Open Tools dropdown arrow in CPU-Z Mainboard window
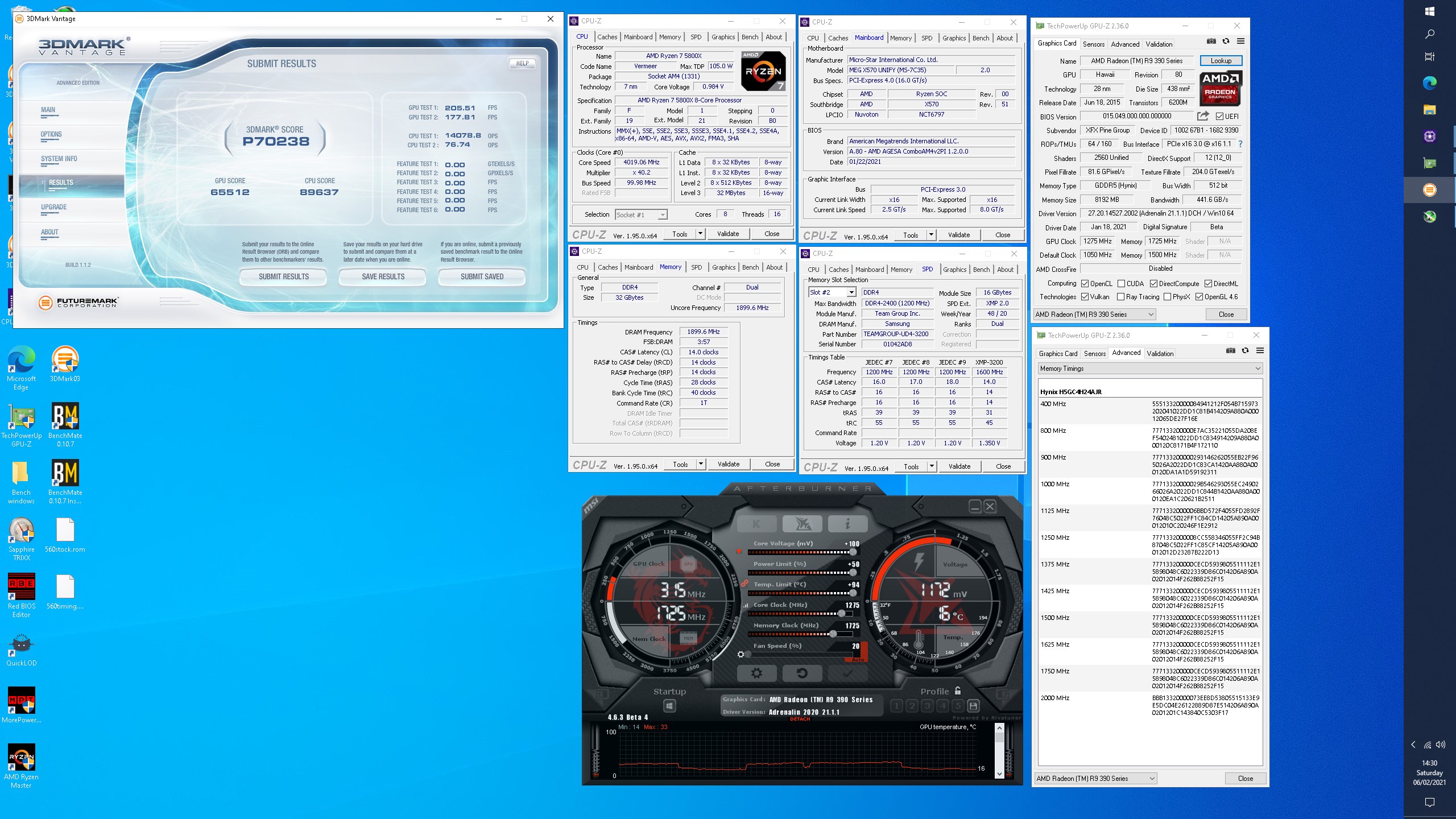1456x819 pixels. [x=931, y=235]
